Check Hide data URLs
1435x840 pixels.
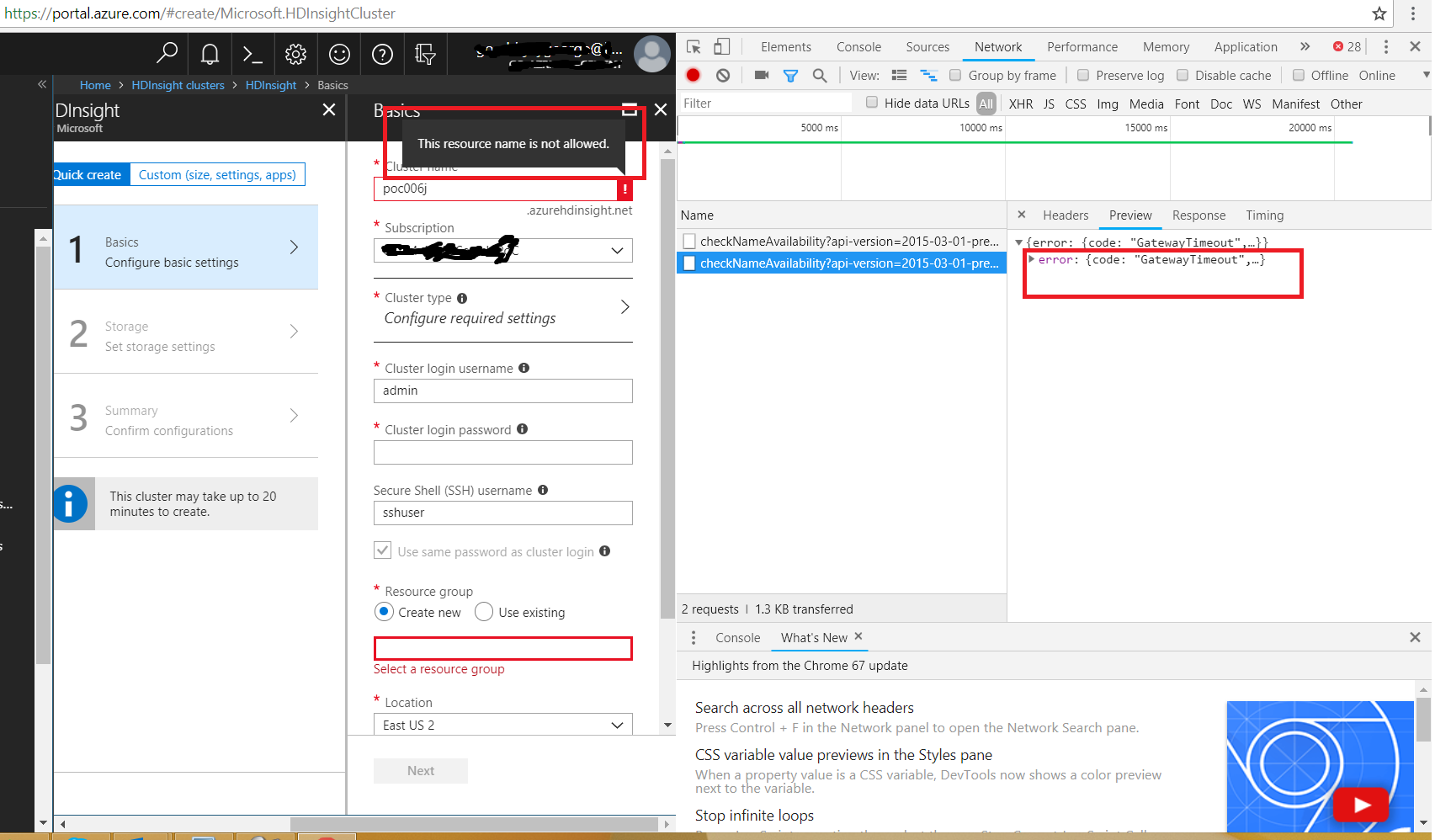[x=872, y=103]
